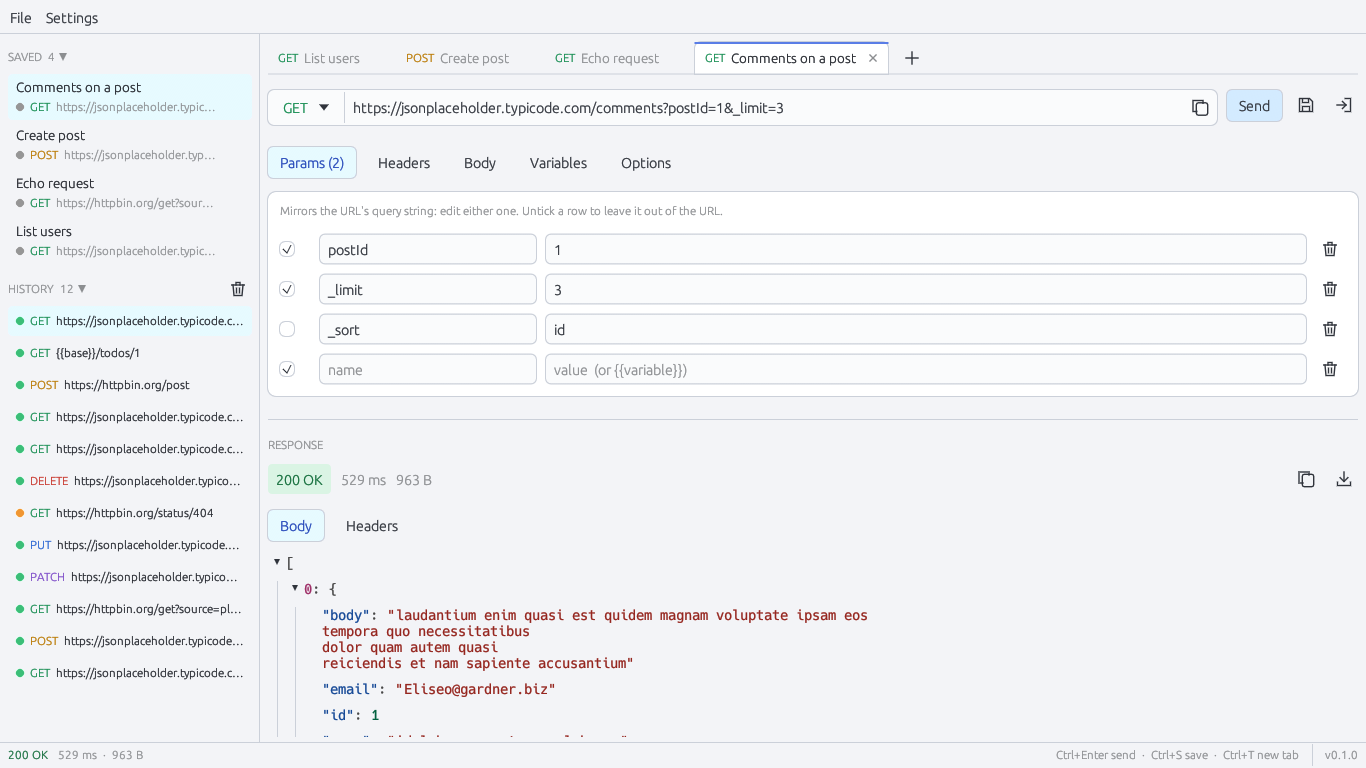
Task: Select history PATCH jsonplaceholder entry
Action: (x=130, y=577)
